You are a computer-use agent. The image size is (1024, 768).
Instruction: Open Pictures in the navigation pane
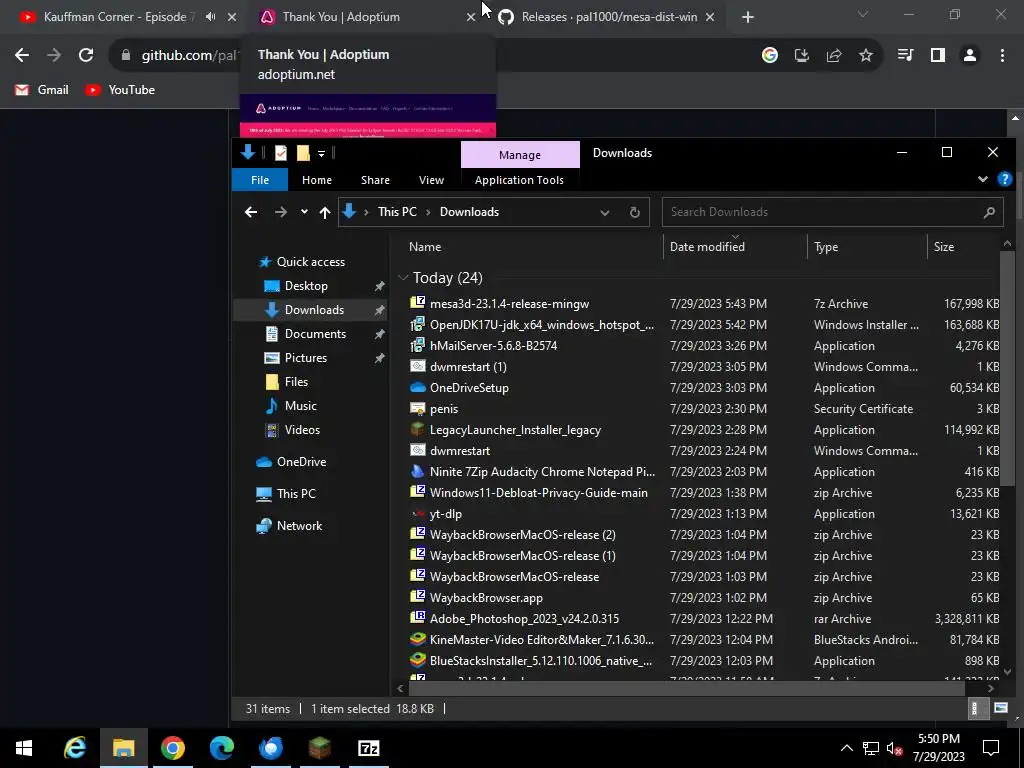pyautogui.click(x=306, y=358)
